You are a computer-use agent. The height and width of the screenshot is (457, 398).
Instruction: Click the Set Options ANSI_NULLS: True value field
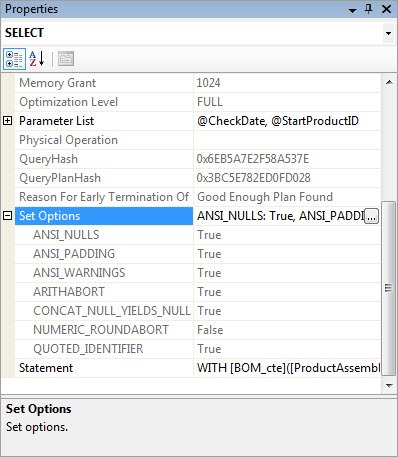[280, 216]
